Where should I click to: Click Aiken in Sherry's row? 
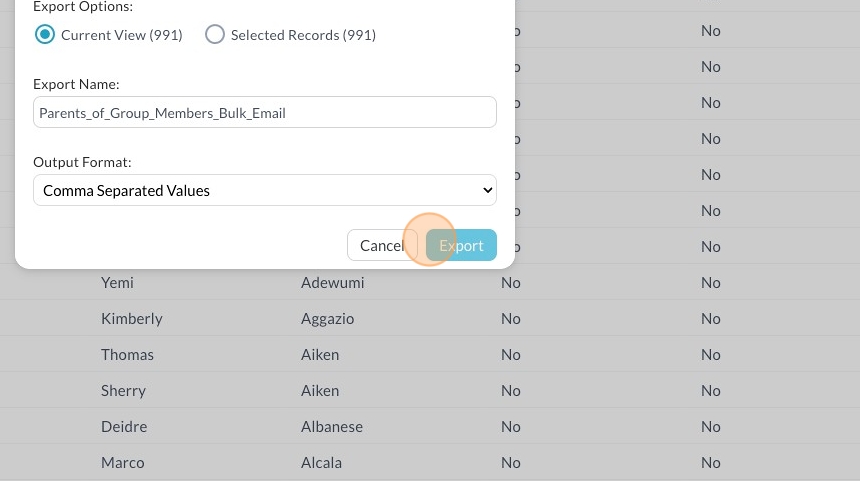click(319, 391)
